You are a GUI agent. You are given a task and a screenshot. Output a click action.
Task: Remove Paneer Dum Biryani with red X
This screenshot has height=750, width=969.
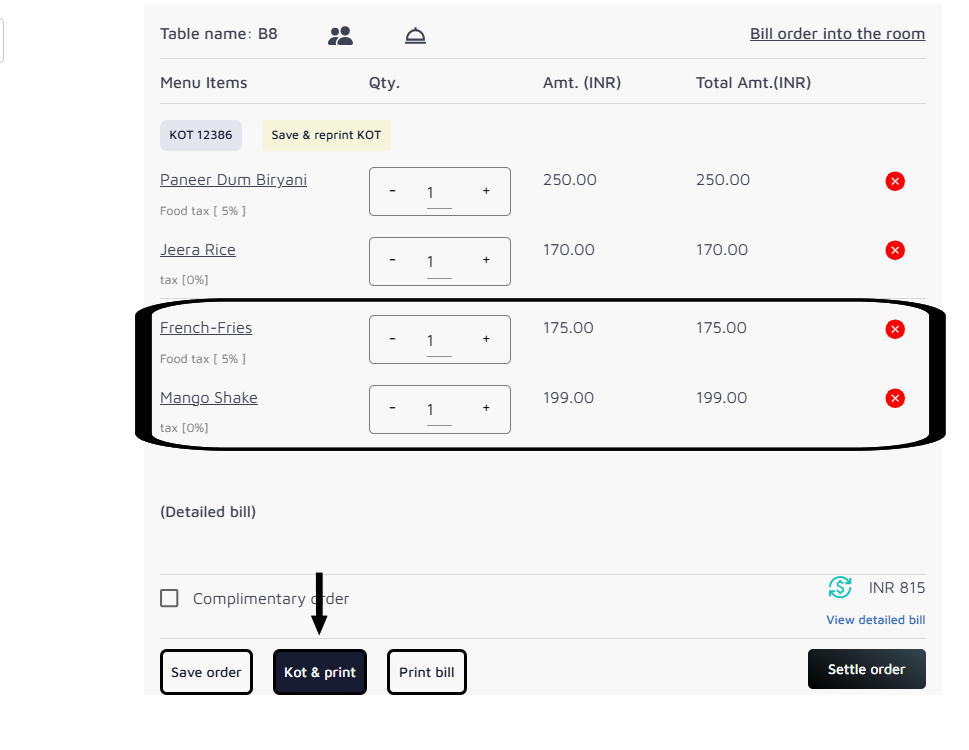[895, 181]
